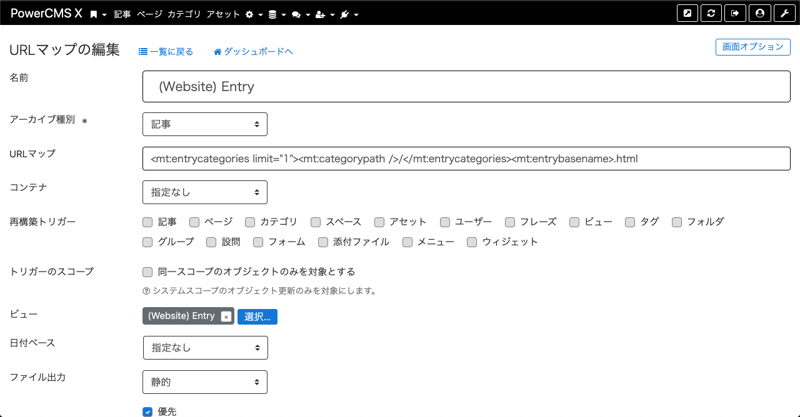Enable the カテゴリ rebuild trigger
This screenshot has height=417, width=800.
tap(251, 222)
